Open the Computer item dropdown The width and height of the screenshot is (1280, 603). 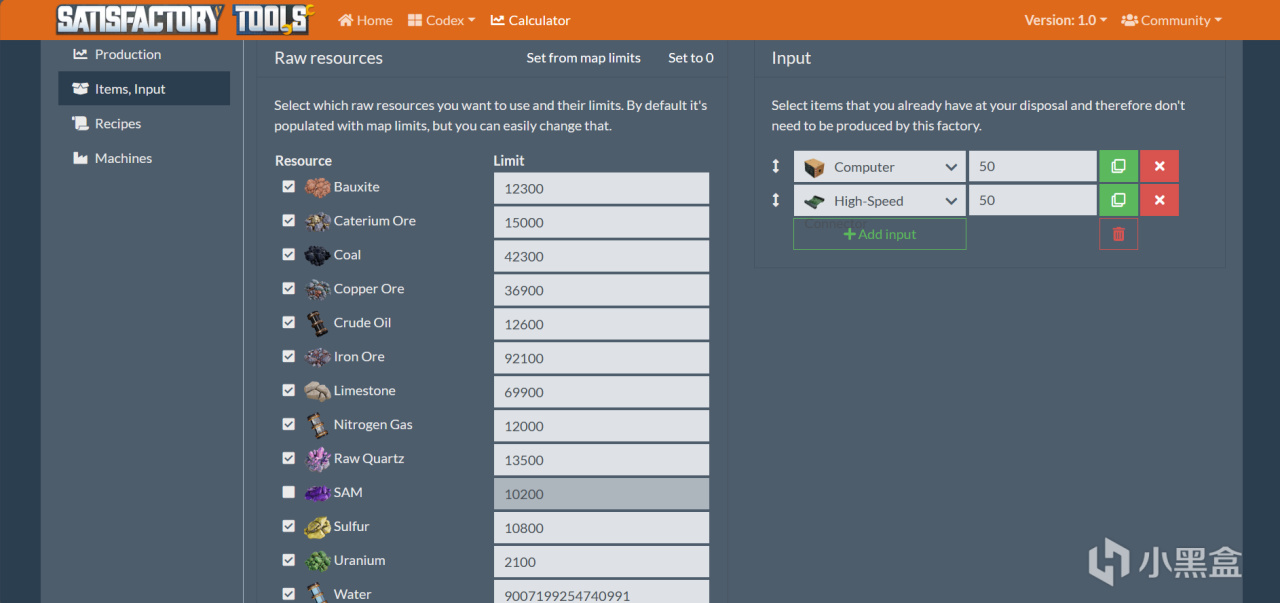(880, 167)
